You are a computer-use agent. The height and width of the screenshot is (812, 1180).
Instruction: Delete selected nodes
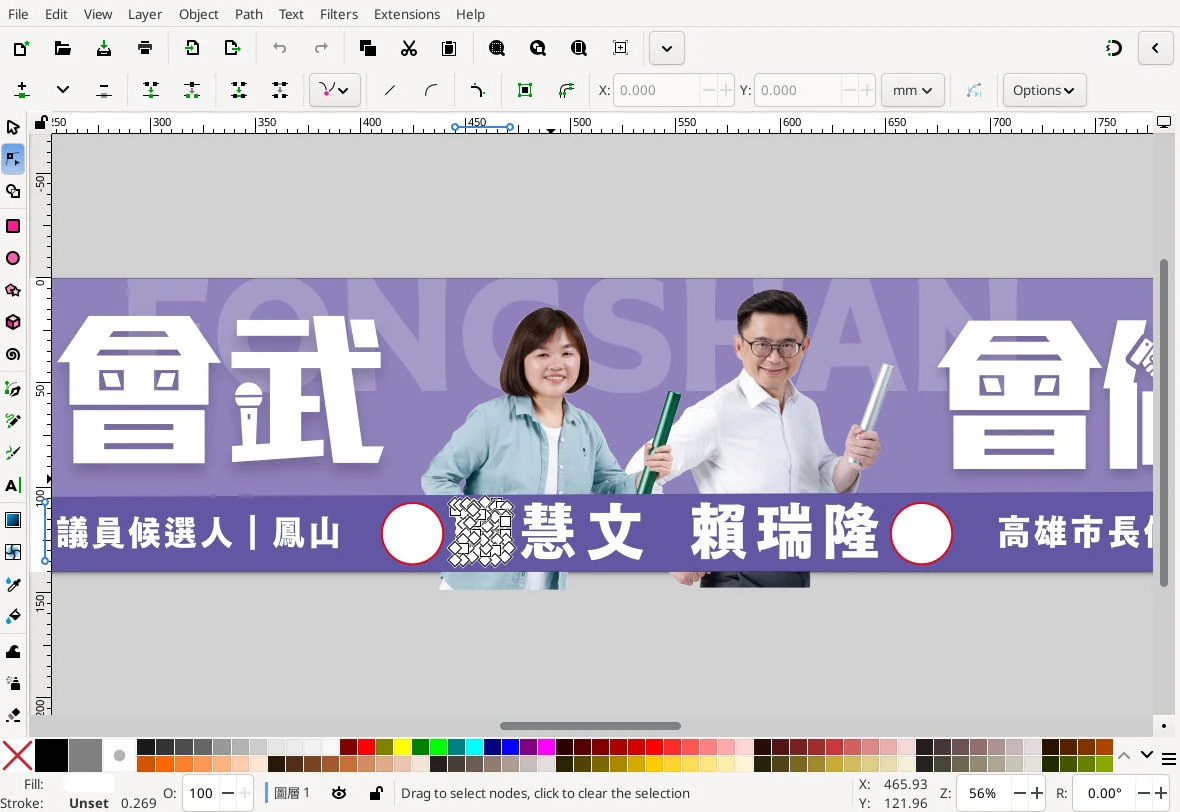click(104, 90)
